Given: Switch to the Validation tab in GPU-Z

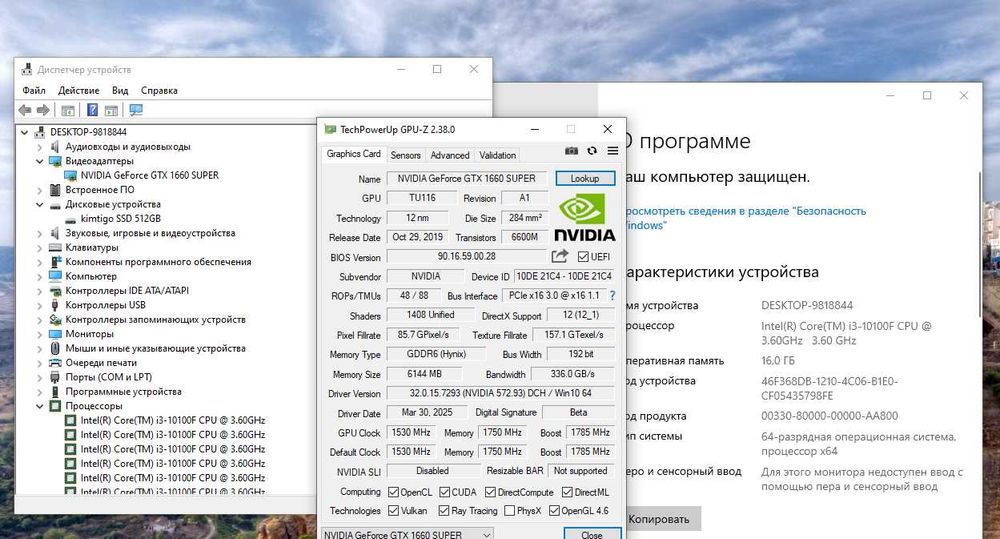Looking at the screenshot, I should click(x=497, y=155).
